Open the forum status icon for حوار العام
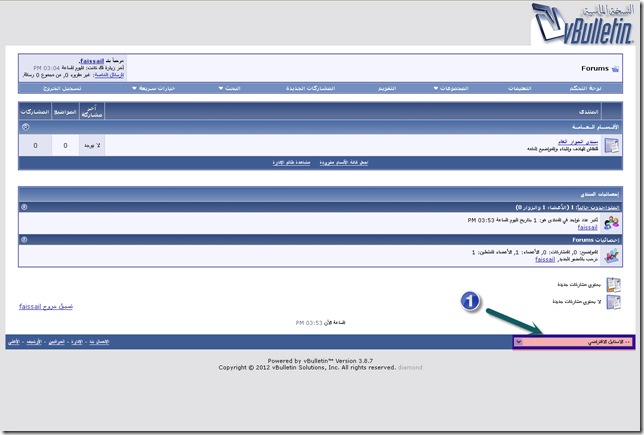The image size is (644, 435). [x=611, y=145]
